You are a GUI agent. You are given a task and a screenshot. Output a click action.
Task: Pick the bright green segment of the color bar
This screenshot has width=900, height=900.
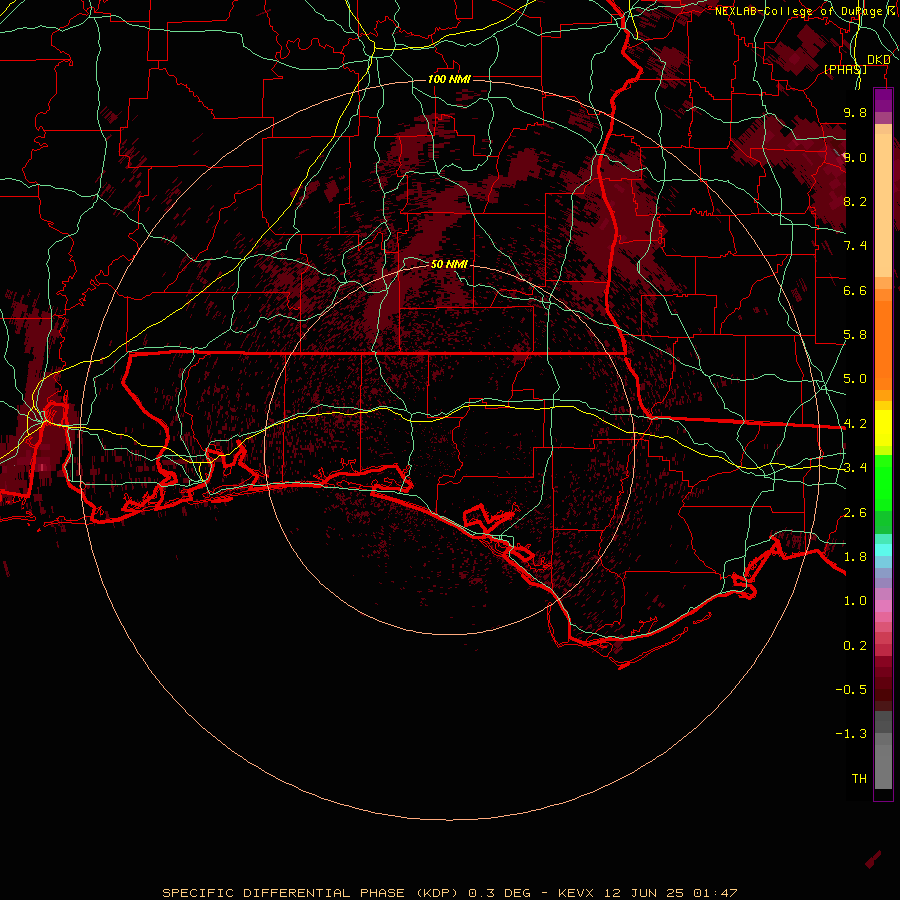[x=883, y=483]
